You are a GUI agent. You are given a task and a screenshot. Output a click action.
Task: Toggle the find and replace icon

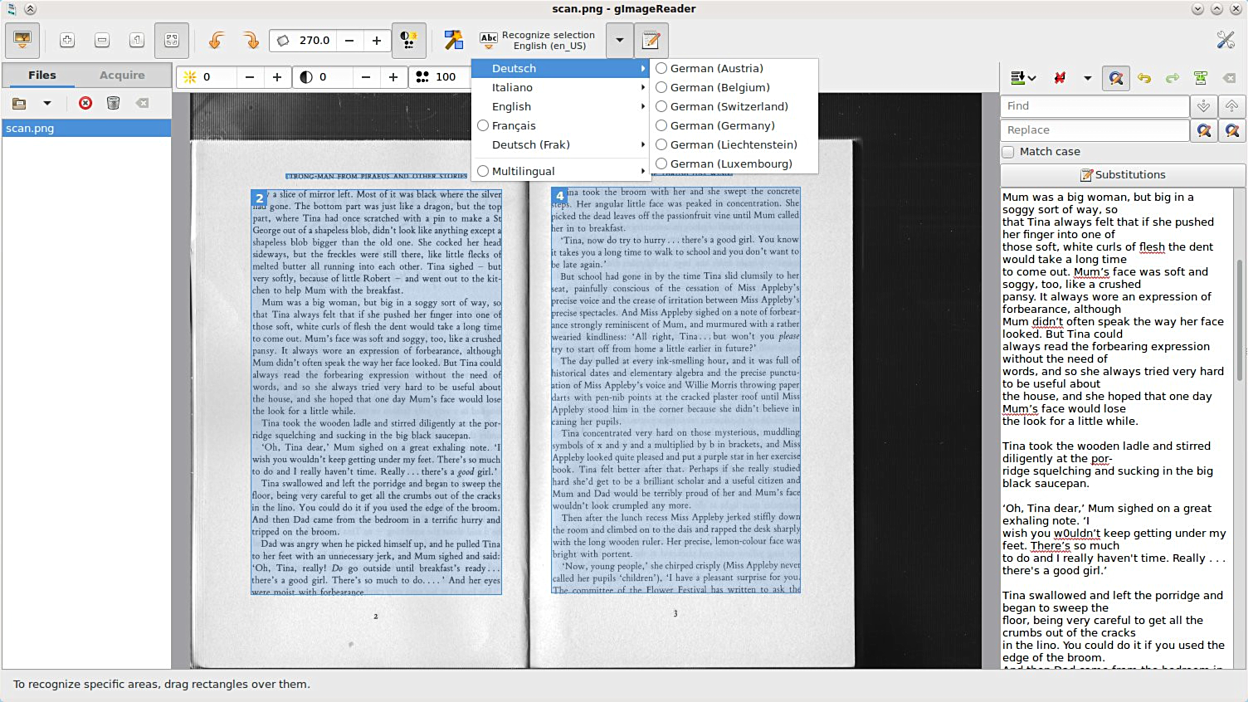1116,78
